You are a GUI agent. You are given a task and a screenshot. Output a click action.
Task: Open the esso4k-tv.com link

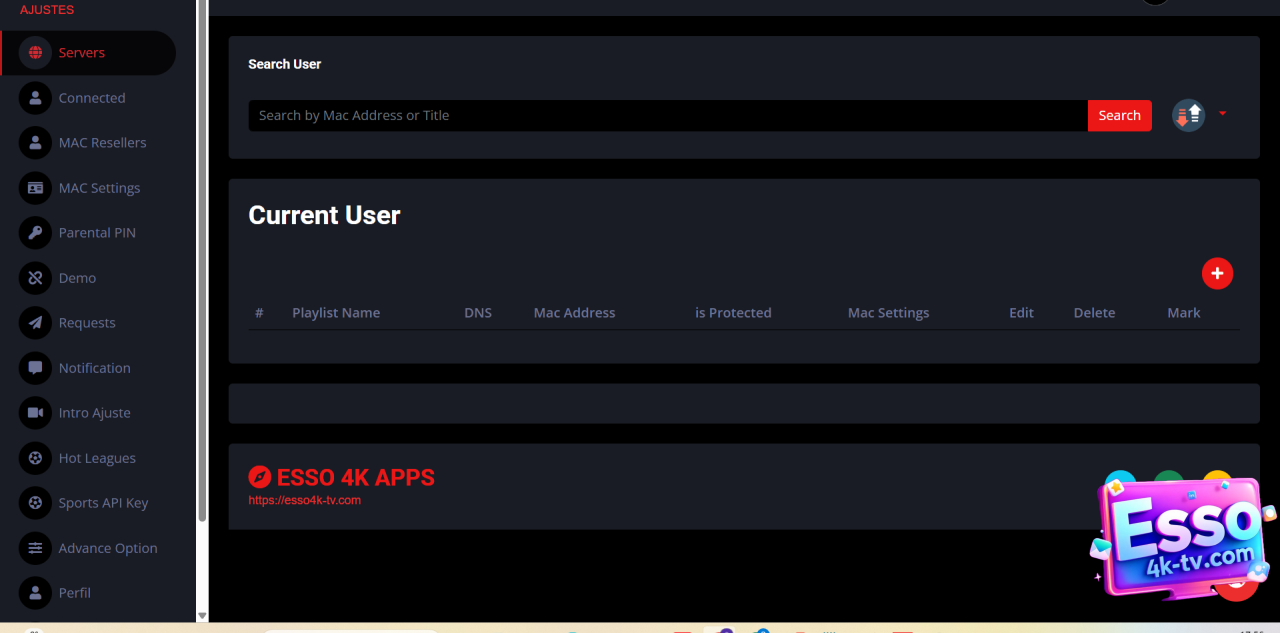point(305,500)
